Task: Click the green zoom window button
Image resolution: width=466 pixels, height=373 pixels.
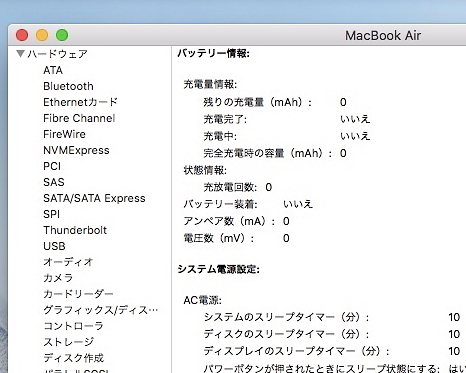Action: 62,35
